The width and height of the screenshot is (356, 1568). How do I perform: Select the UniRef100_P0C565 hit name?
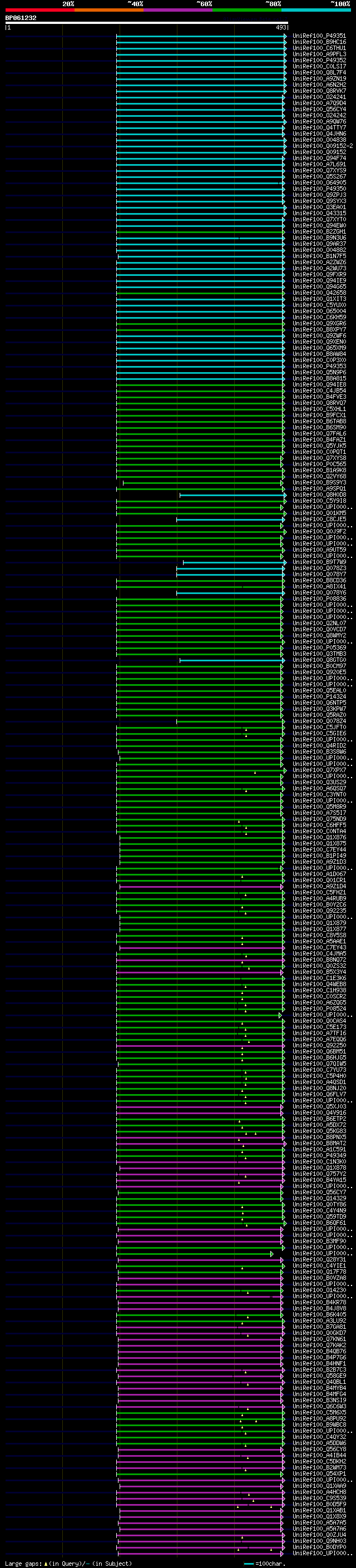(319, 464)
